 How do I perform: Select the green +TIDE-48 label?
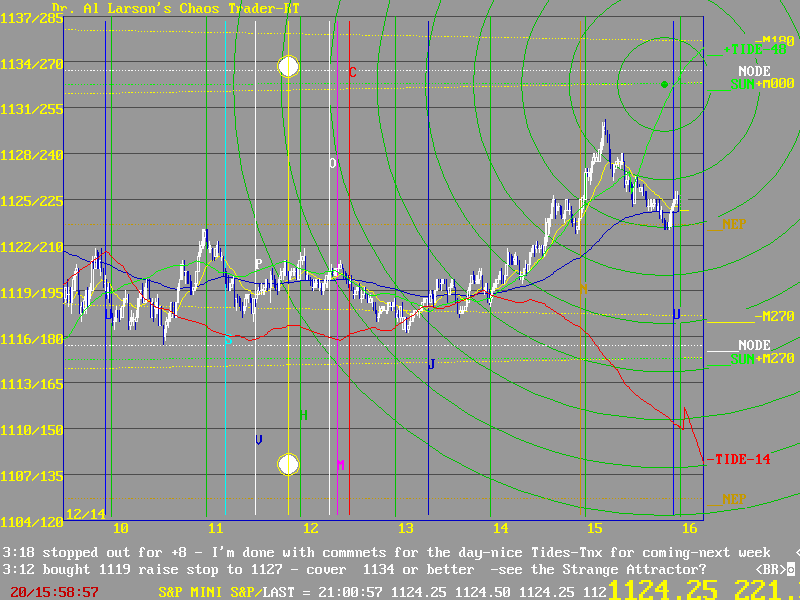pos(756,48)
